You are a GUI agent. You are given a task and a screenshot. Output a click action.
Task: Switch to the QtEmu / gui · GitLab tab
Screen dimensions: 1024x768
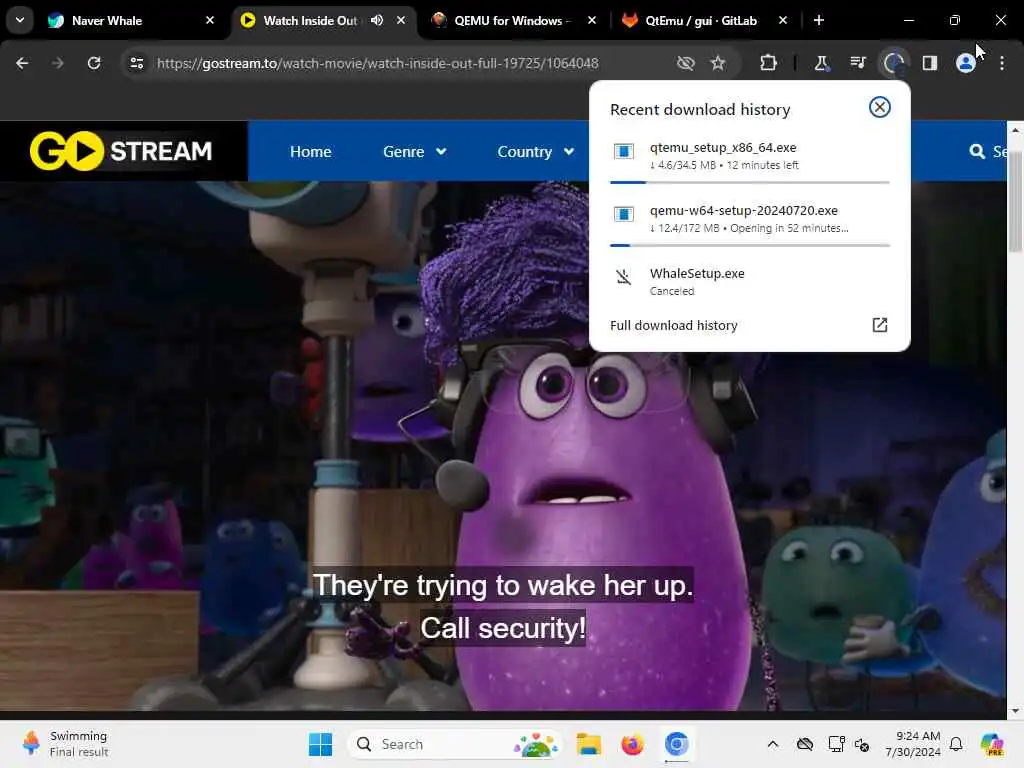click(700, 21)
